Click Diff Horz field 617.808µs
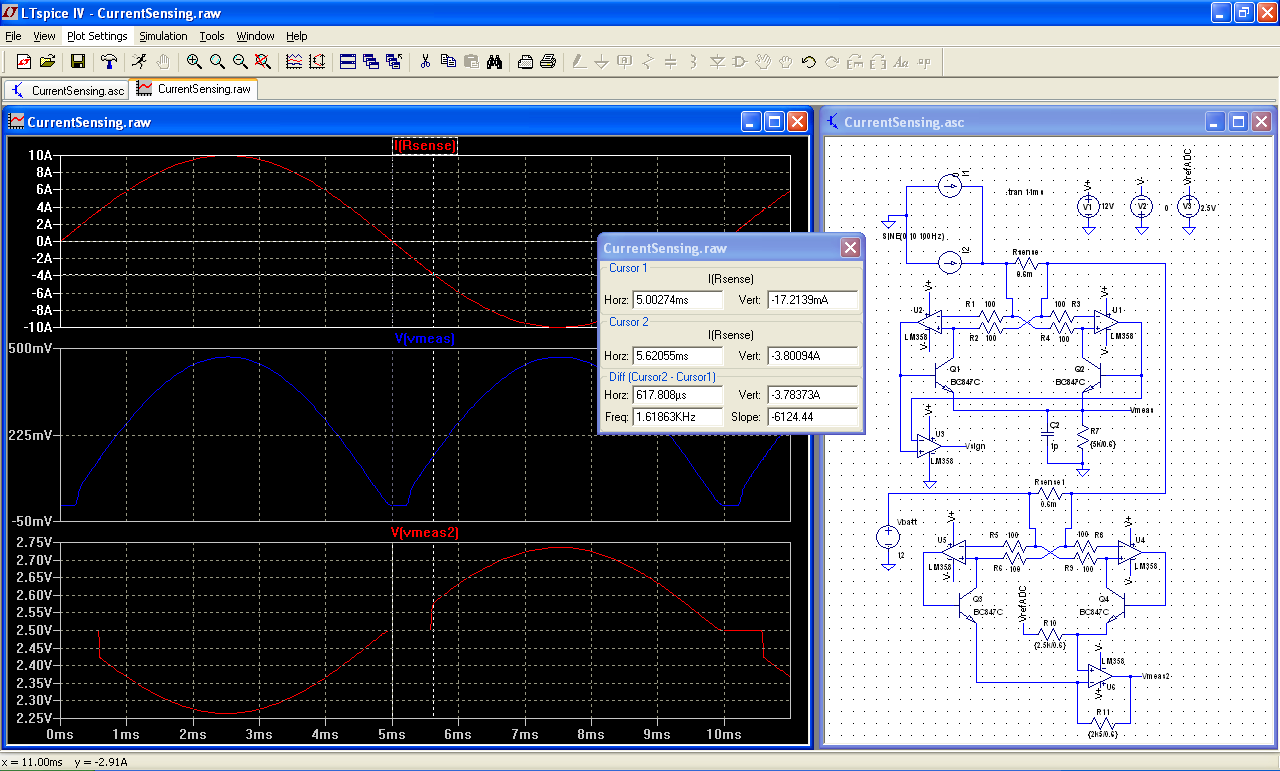The width and height of the screenshot is (1280, 771). click(678, 395)
